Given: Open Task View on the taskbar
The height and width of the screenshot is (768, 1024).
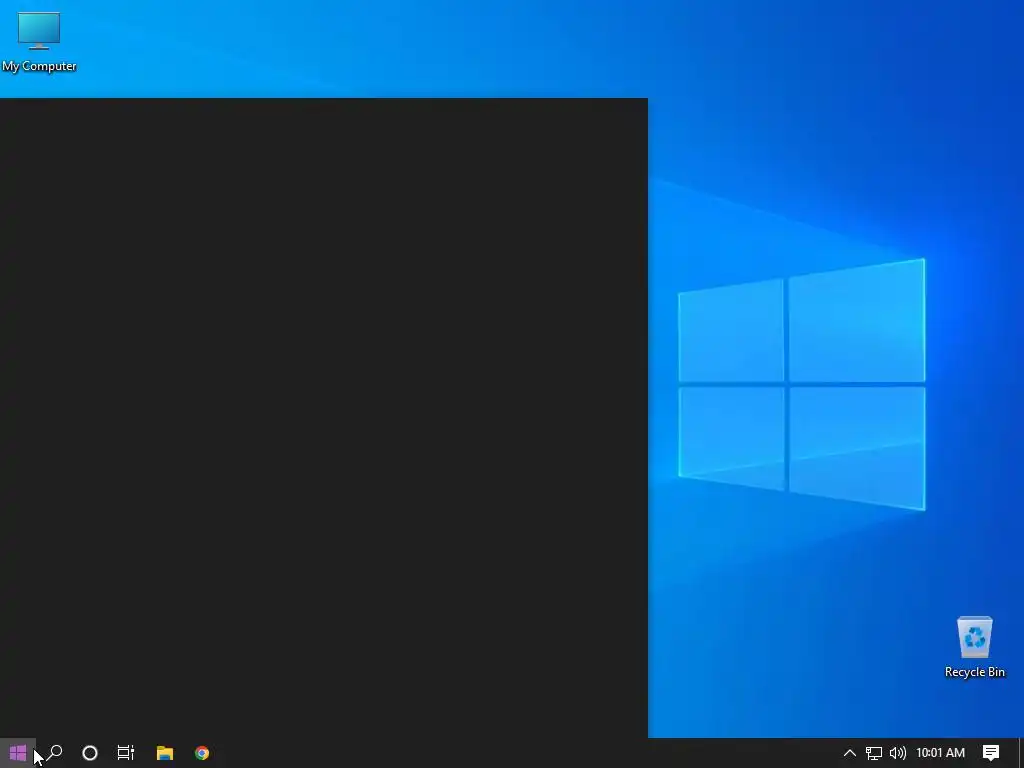Looking at the screenshot, I should pyautogui.click(x=125, y=753).
